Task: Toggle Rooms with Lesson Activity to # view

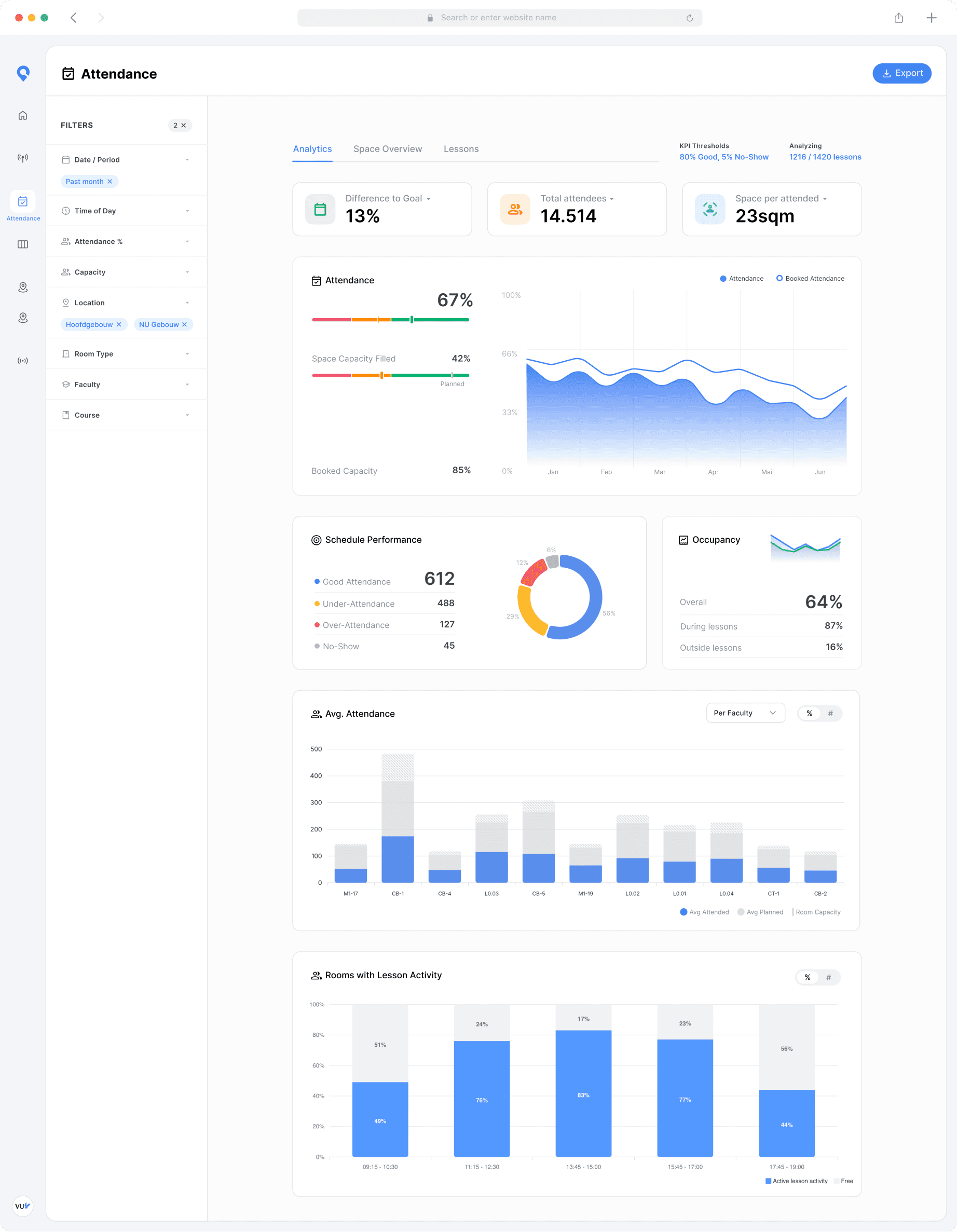Action: pyautogui.click(x=828, y=978)
